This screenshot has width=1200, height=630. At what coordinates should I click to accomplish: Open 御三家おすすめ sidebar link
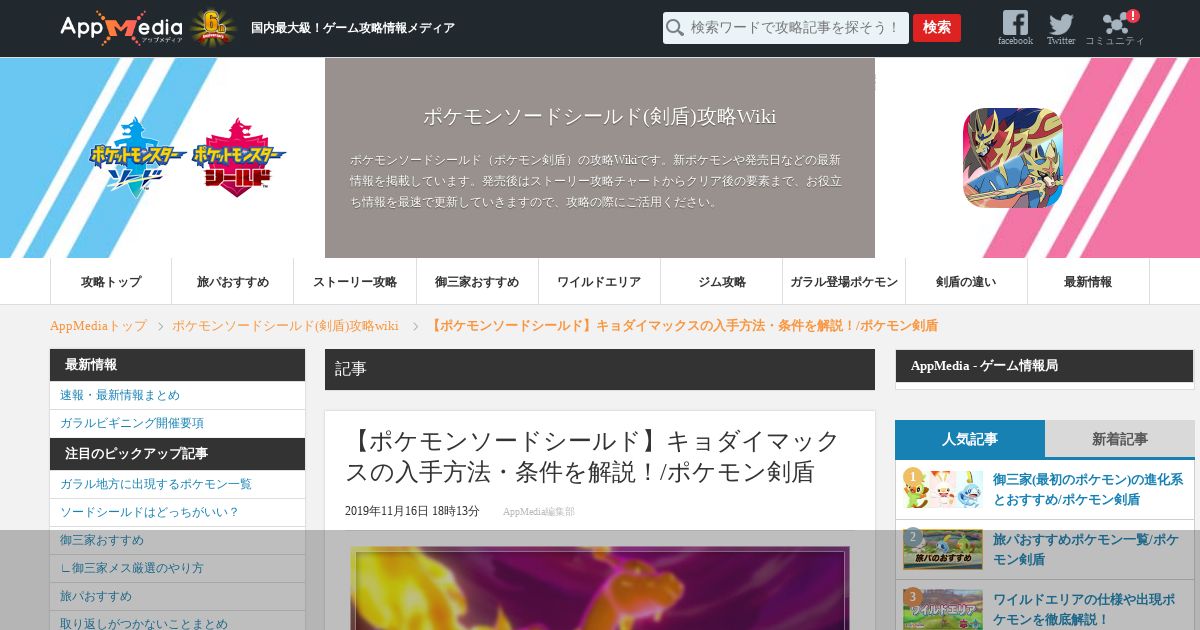pos(177,540)
